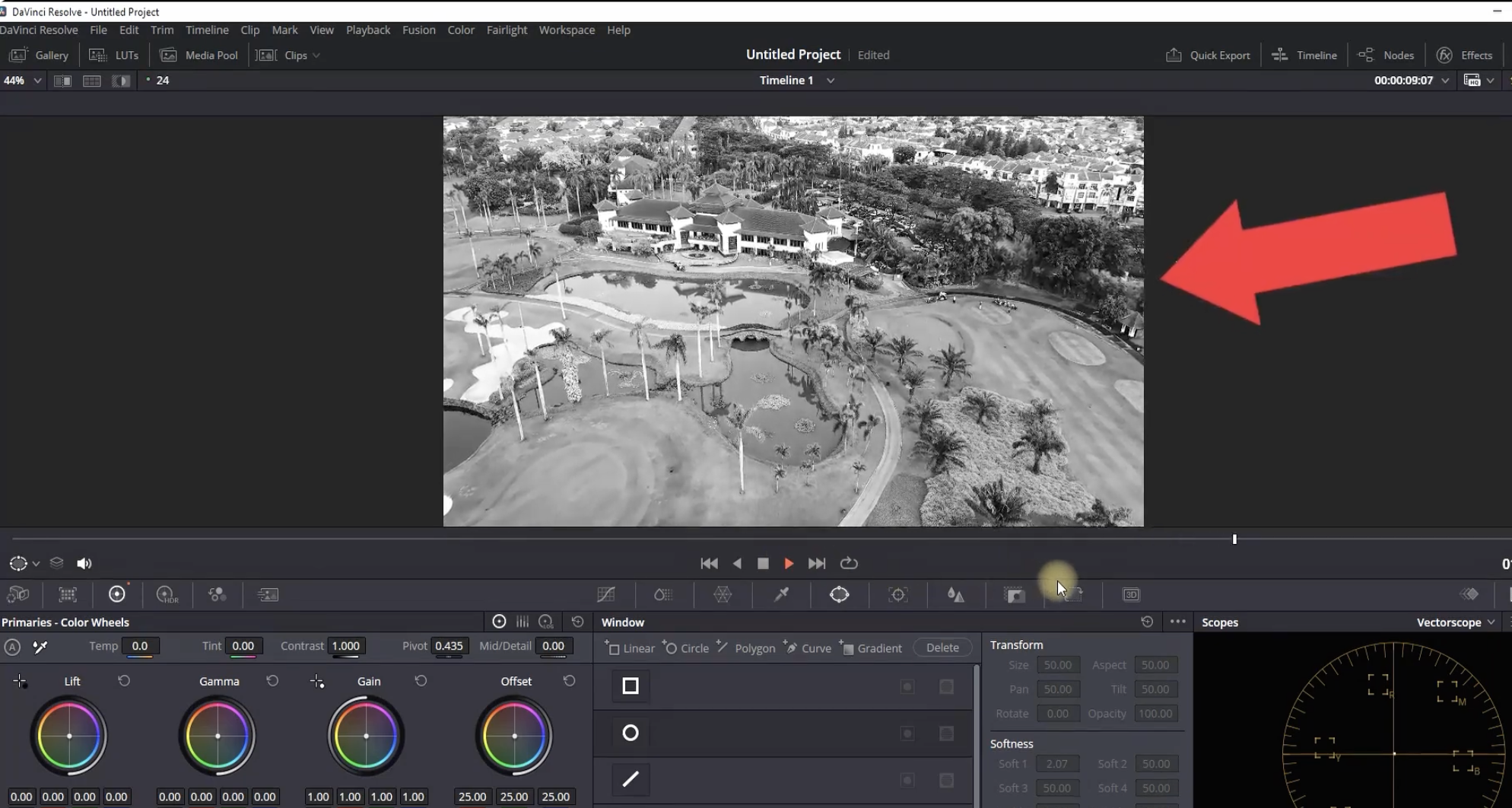This screenshot has width=1512, height=808.
Task: Open the Blur palette
Action: point(956,594)
